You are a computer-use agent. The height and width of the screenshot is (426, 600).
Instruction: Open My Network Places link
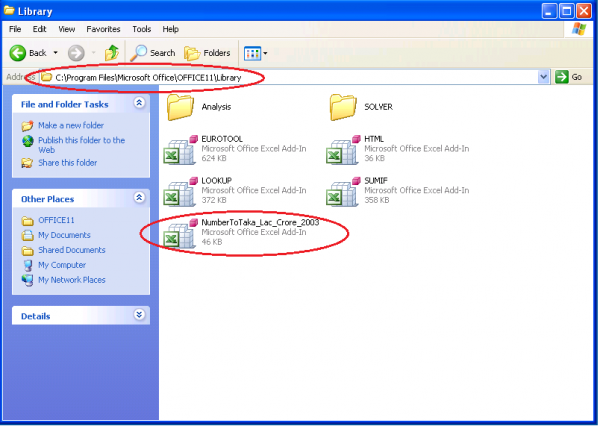click(72, 280)
